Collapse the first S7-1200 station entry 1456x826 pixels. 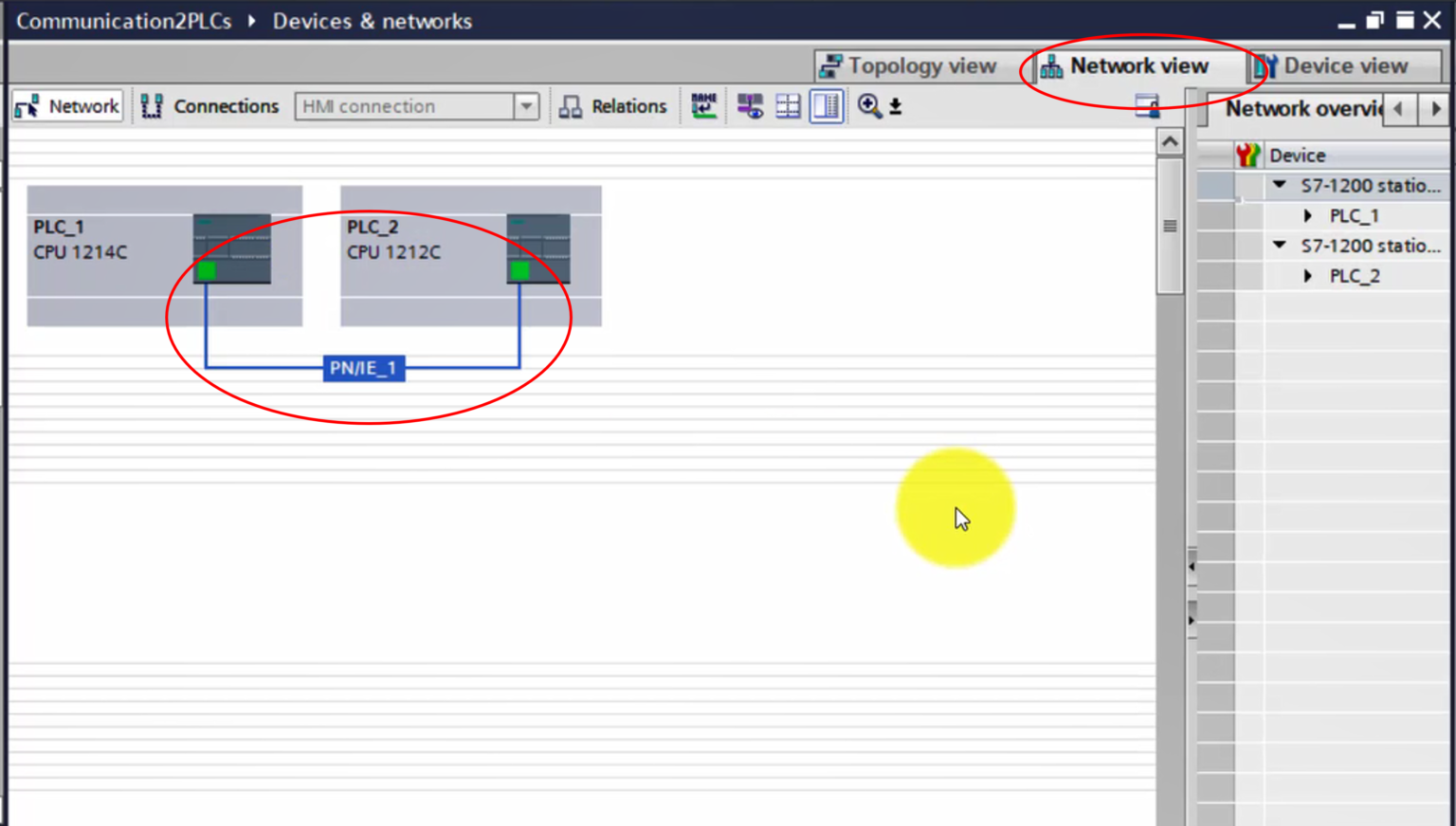(x=1279, y=185)
